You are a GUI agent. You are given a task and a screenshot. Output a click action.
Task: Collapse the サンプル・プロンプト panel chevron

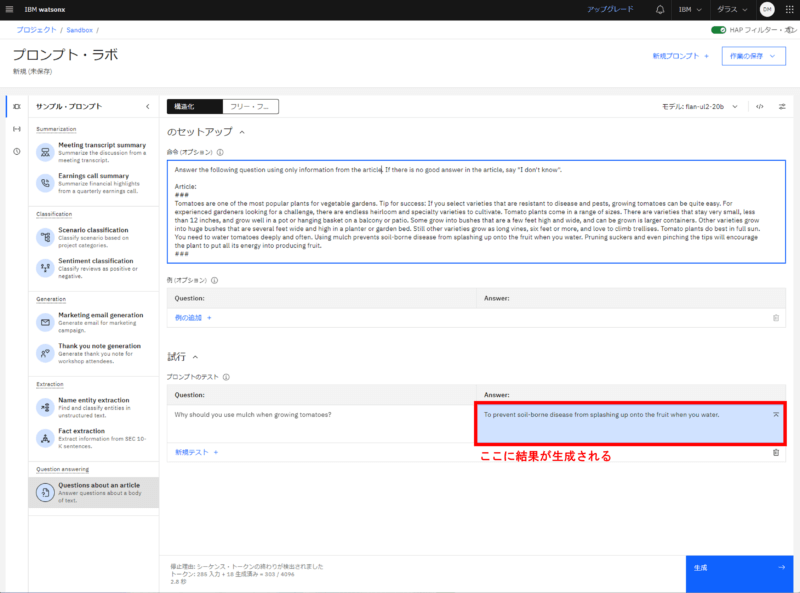click(147, 107)
